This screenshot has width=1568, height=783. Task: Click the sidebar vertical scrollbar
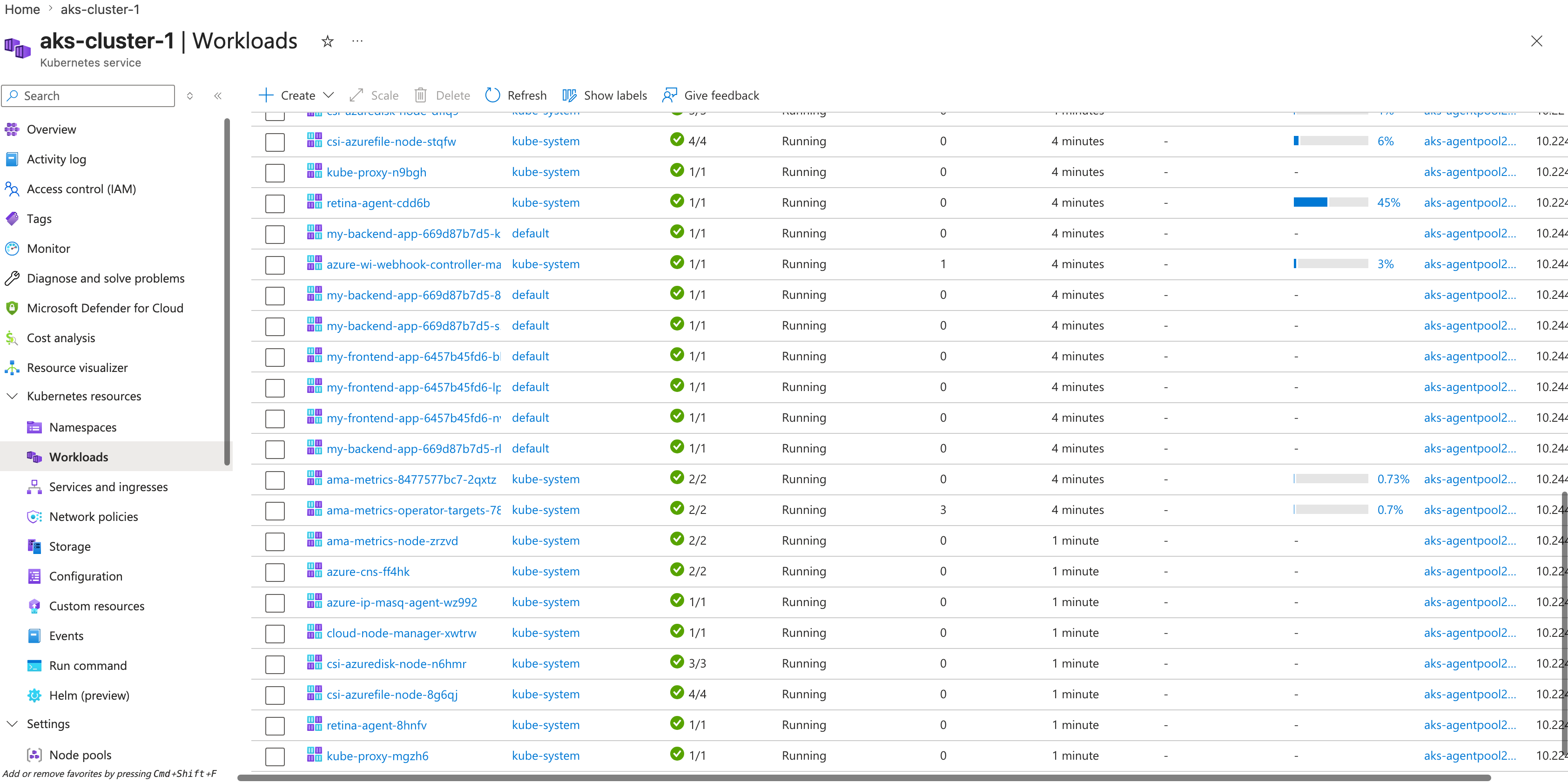(227, 292)
